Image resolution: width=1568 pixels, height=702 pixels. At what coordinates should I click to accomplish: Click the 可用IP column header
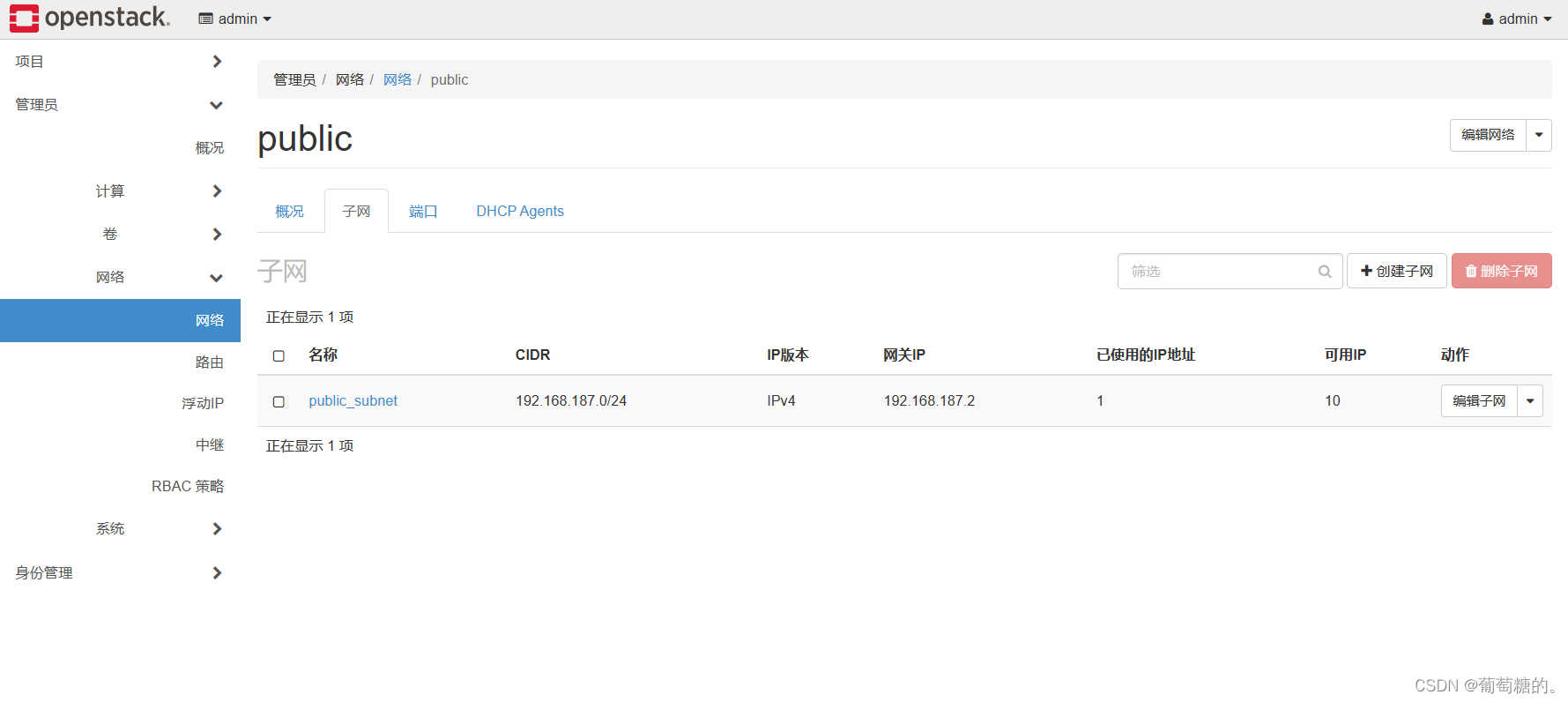click(x=1345, y=355)
